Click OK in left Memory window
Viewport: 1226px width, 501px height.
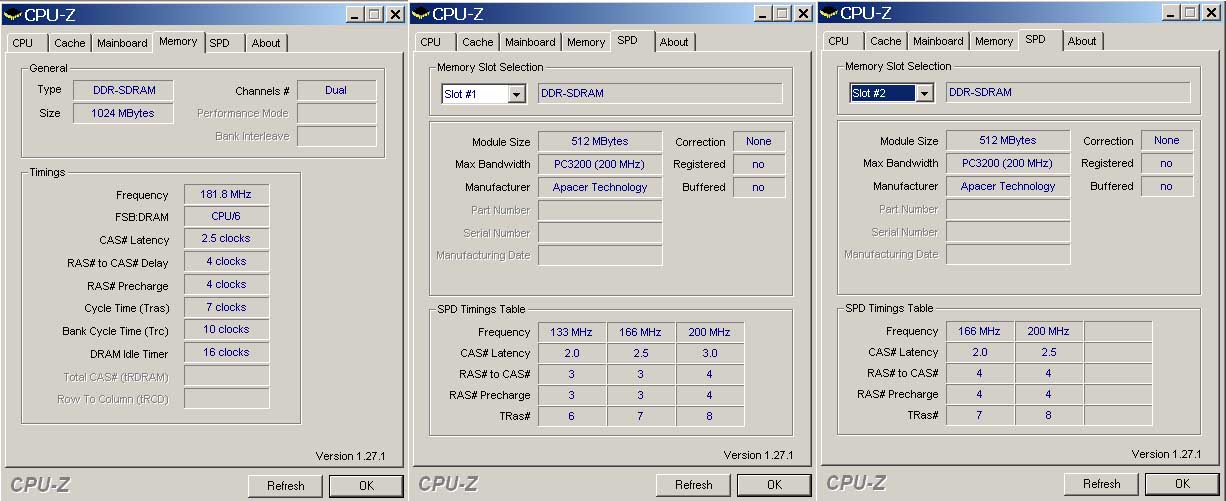point(366,486)
